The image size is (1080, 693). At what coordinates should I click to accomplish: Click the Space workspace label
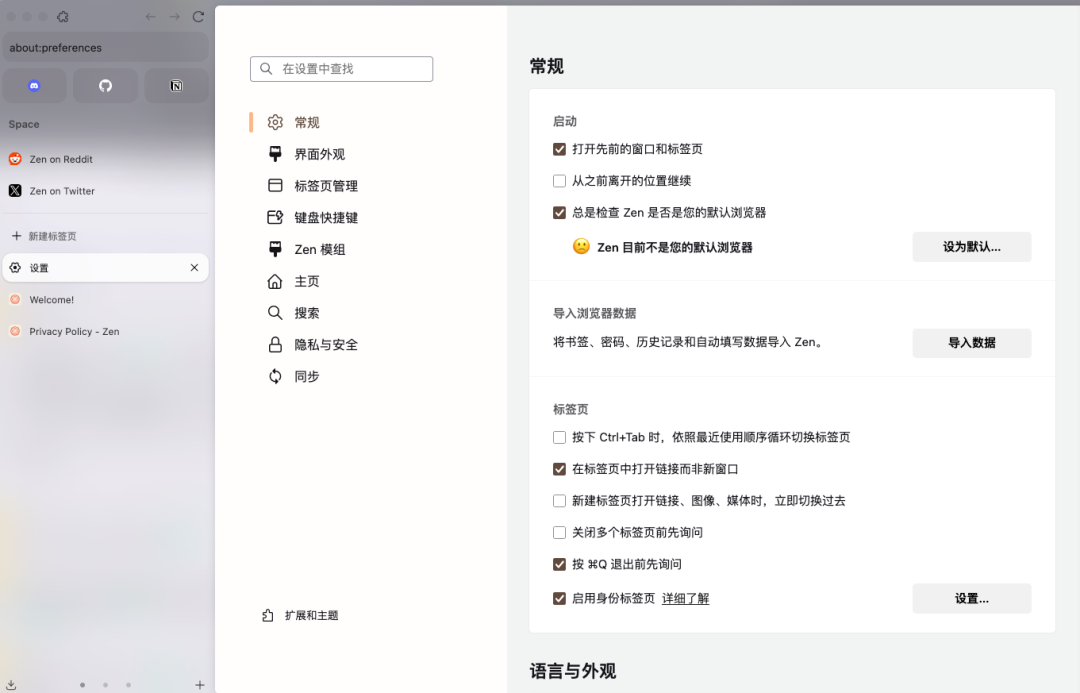(x=24, y=124)
